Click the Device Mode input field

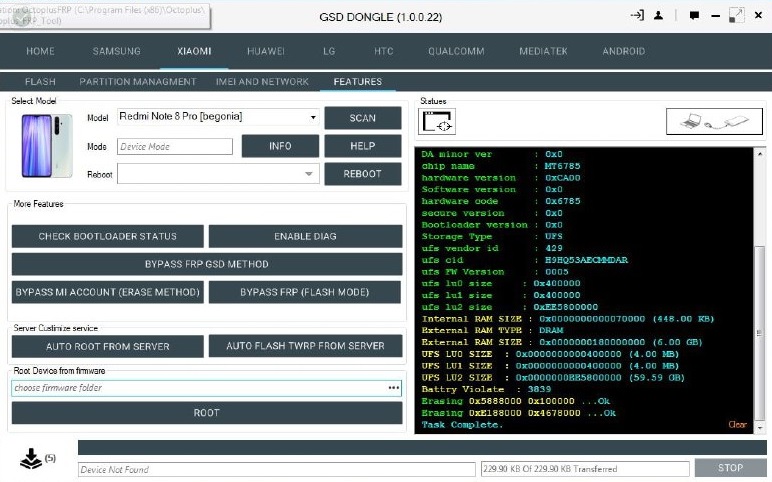175,147
